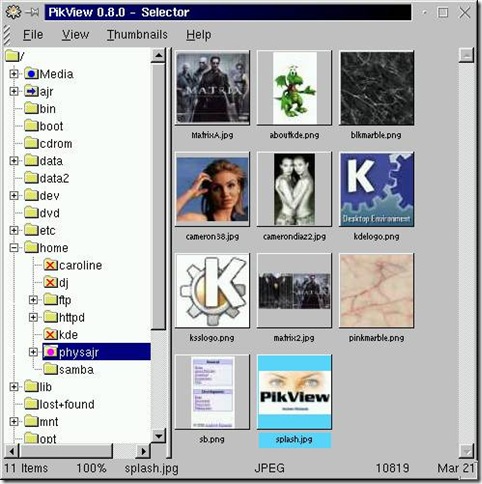Select the httpd tree label
This screenshot has height=484, width=482.
pos(72,317)
